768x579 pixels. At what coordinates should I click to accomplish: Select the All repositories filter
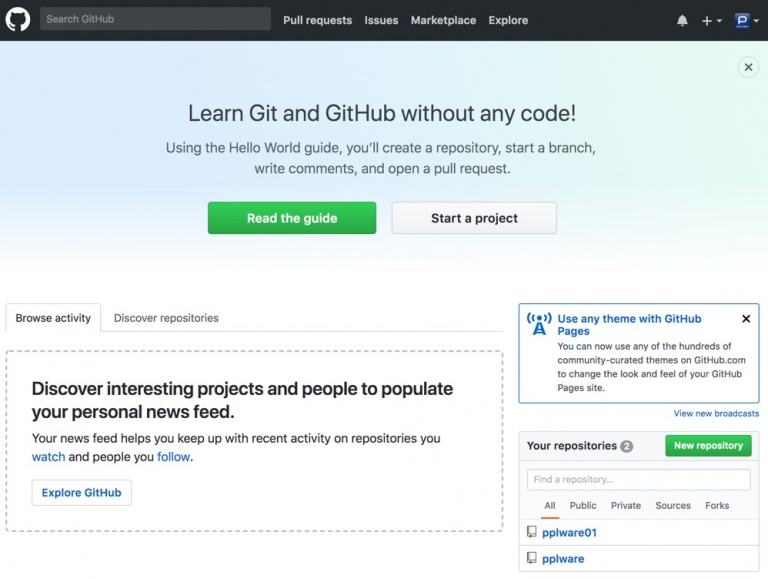tap(550, 506)
